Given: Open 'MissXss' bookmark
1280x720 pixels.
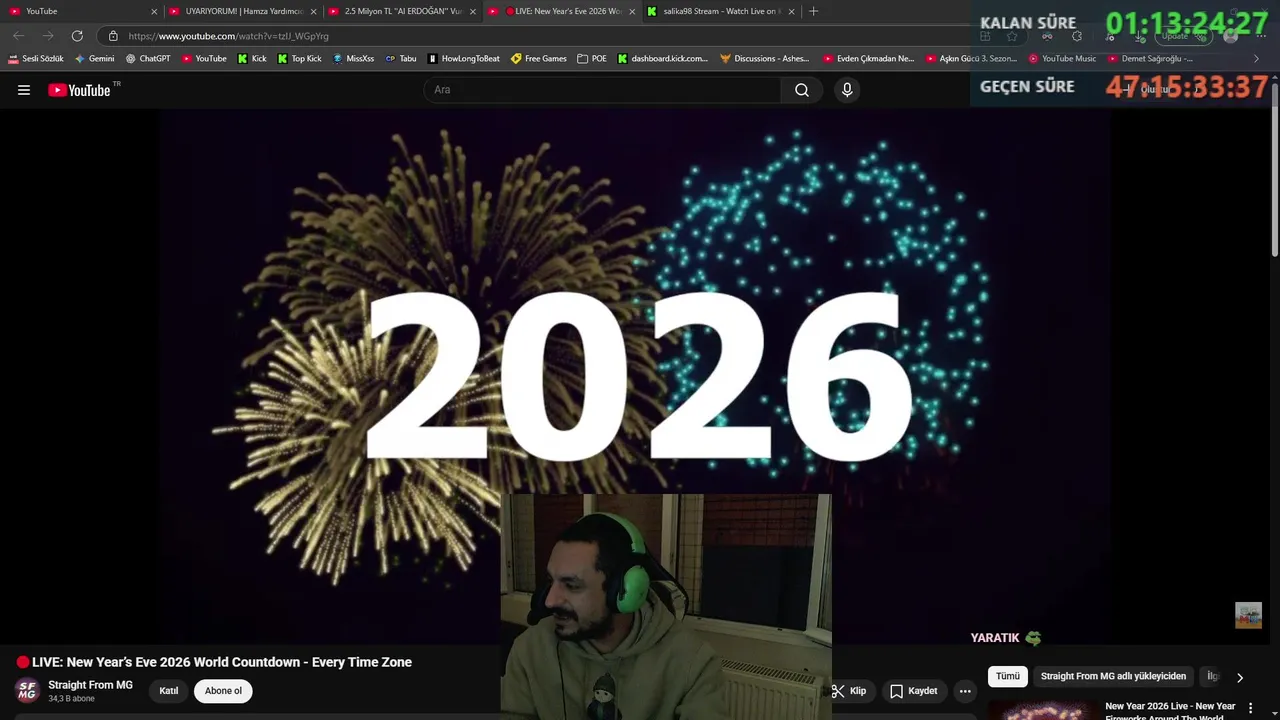Looking at the screenshot, I should pos(353,59).
